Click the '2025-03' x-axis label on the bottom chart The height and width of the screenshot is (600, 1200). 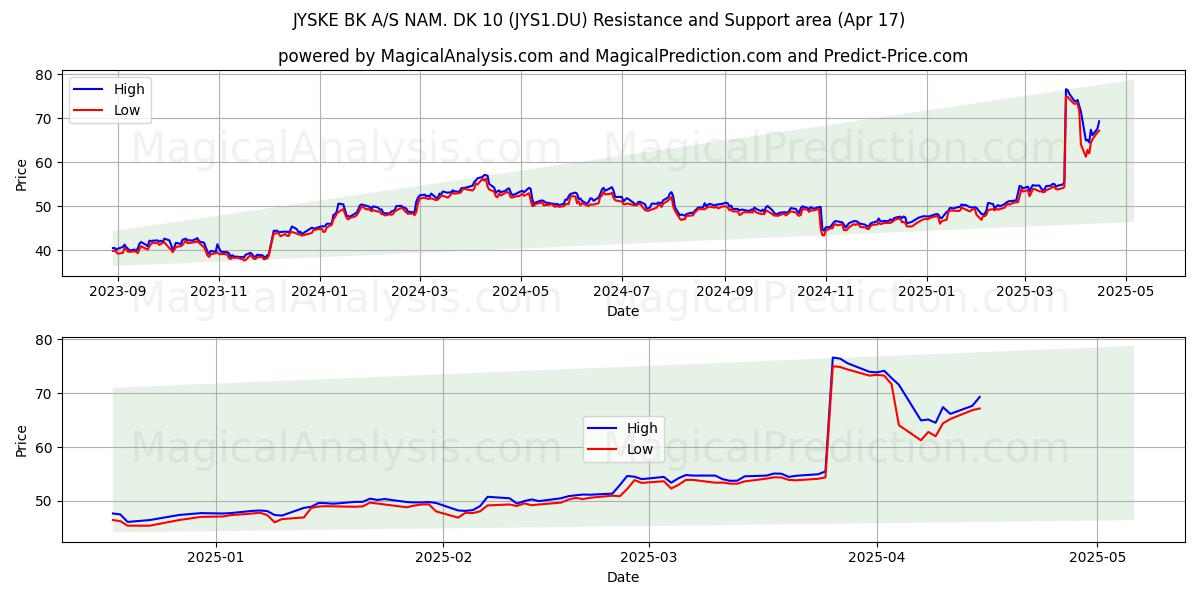click(649, 556)
